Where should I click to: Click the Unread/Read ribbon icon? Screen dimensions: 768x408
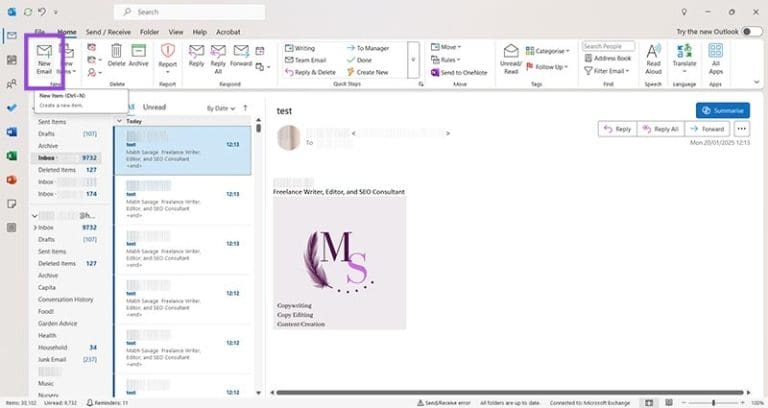511,56
